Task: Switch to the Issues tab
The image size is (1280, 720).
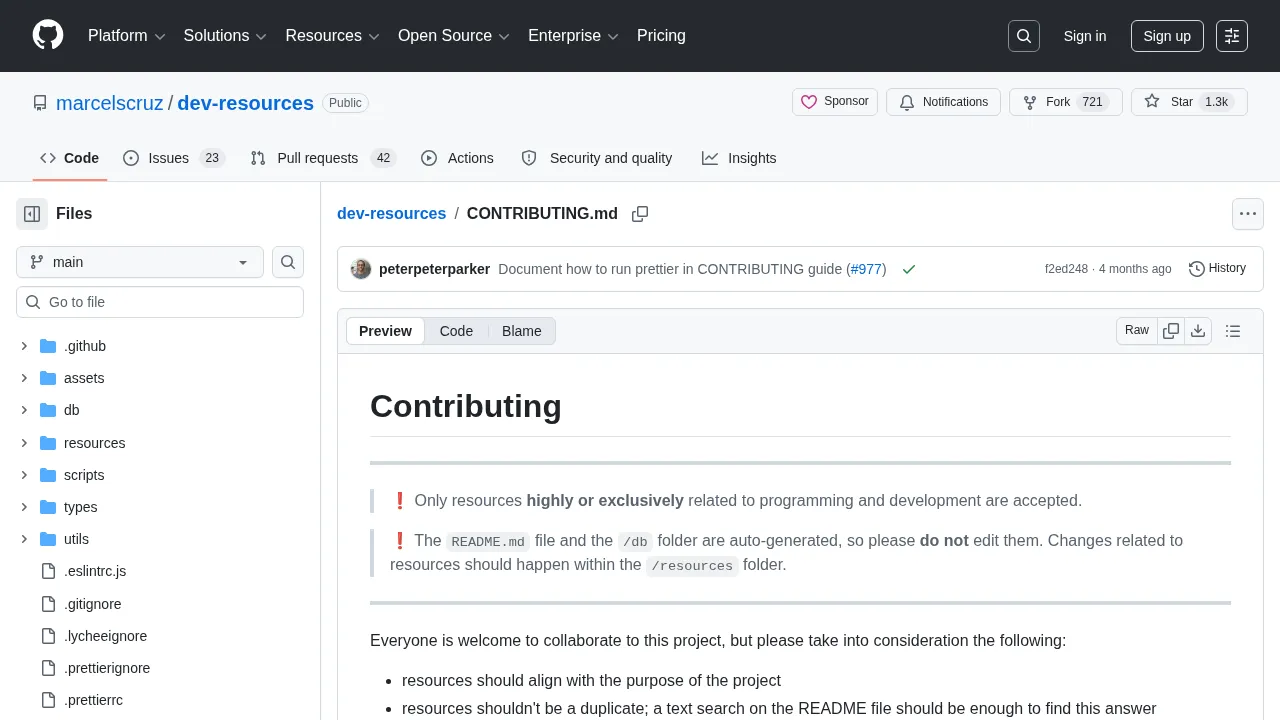Action: pos(174,158)
